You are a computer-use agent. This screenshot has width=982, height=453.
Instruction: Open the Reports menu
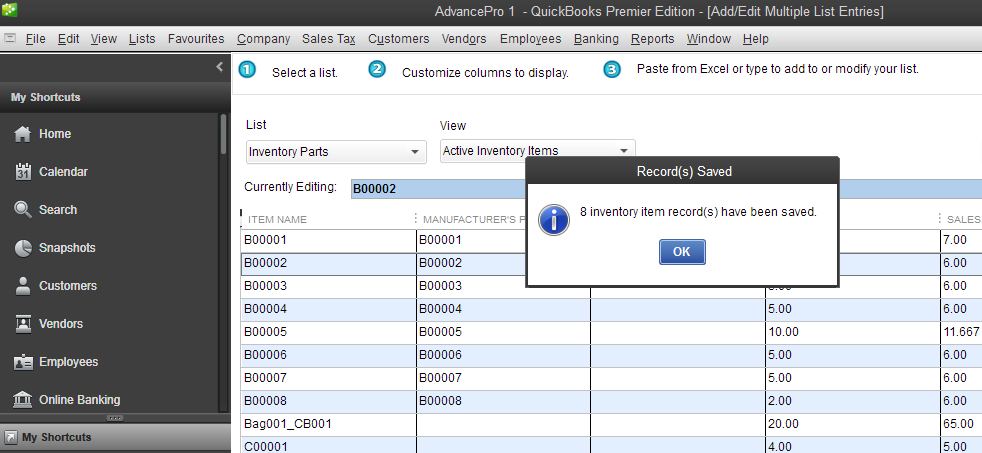(x=652, y=39)
